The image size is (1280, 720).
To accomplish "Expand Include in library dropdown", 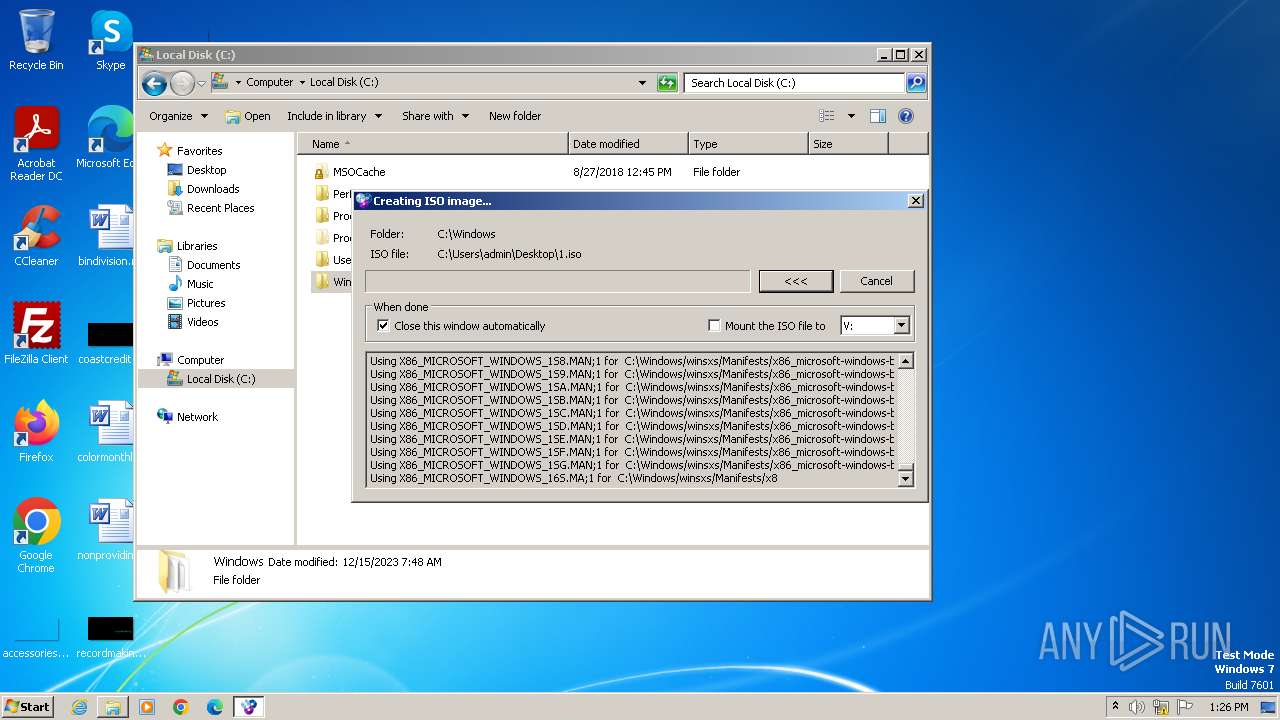I will (334, 116).
